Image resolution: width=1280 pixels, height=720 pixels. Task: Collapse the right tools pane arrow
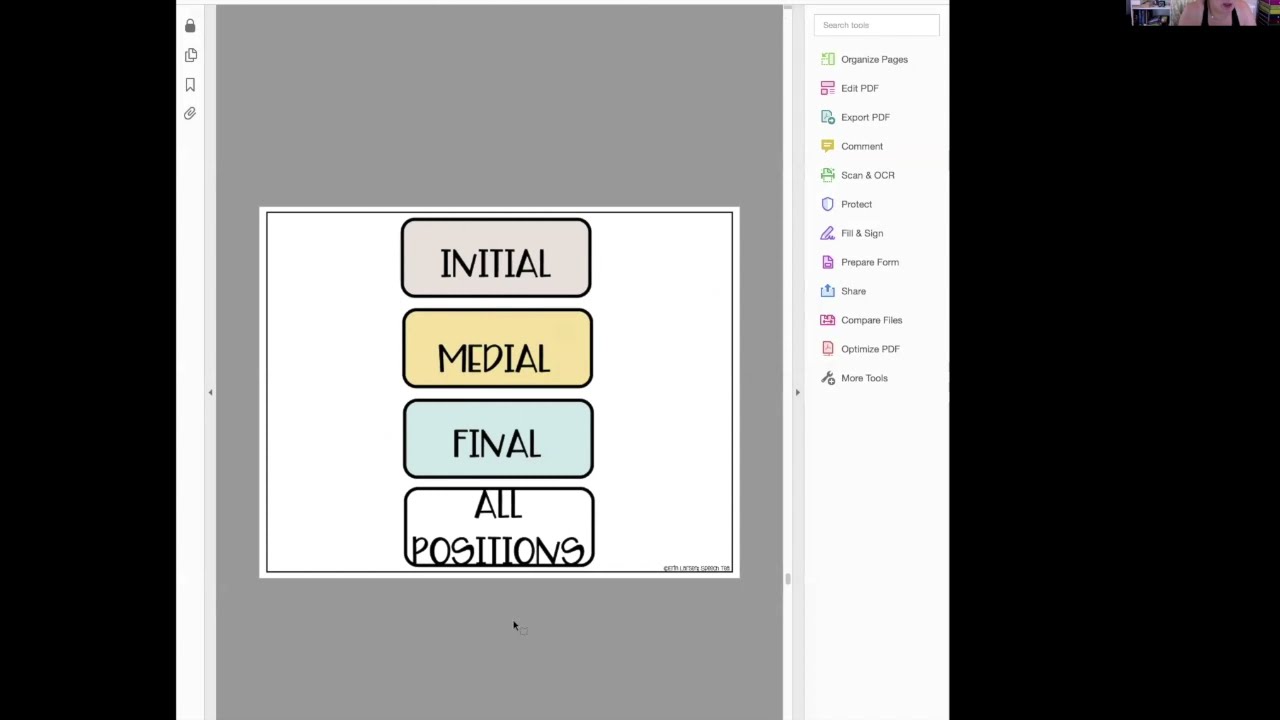[x=797, y=392]
